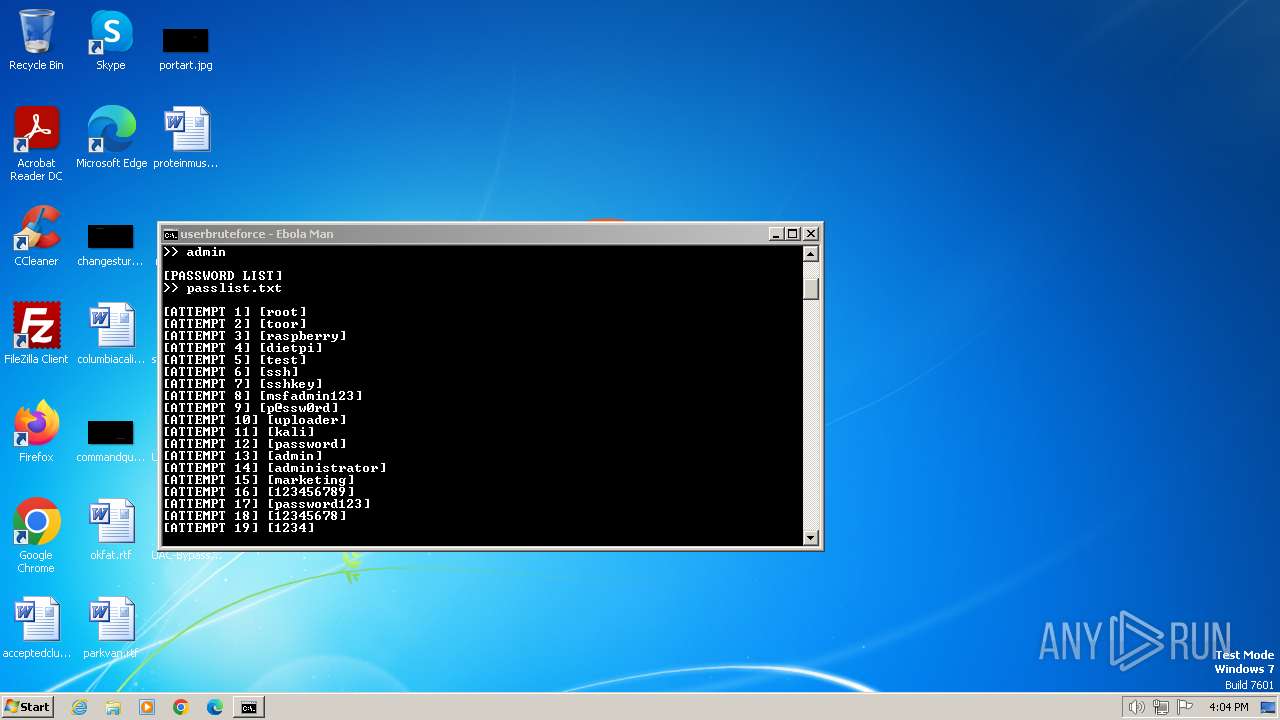1280x720 pixels.
Task: Launch FileZilla Client from the desktop
Action: pyautogui.click(x=36, y=334)
